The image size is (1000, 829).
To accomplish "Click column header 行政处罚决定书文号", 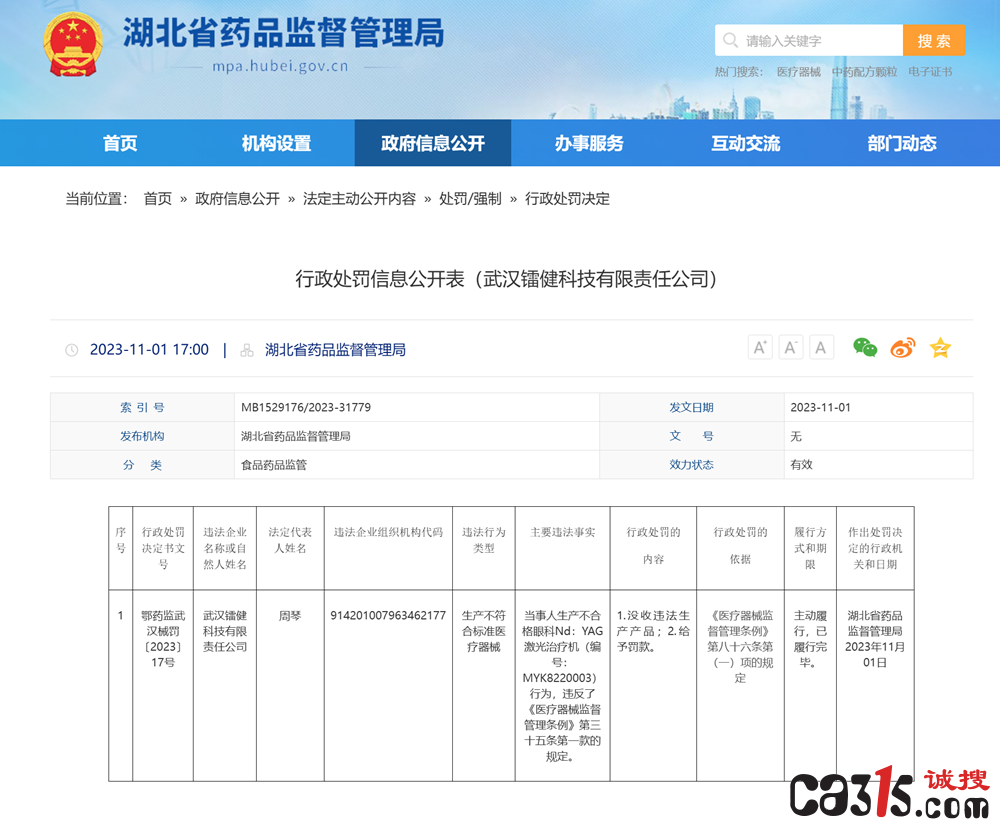I will [x=163, y=548].
